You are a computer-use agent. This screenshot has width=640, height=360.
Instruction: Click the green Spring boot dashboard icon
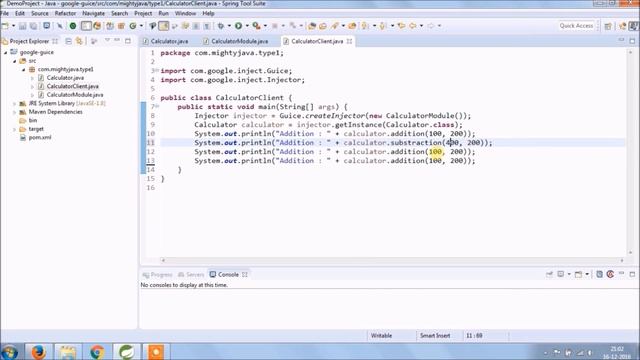pyautogui.click(x=73, y=26)
